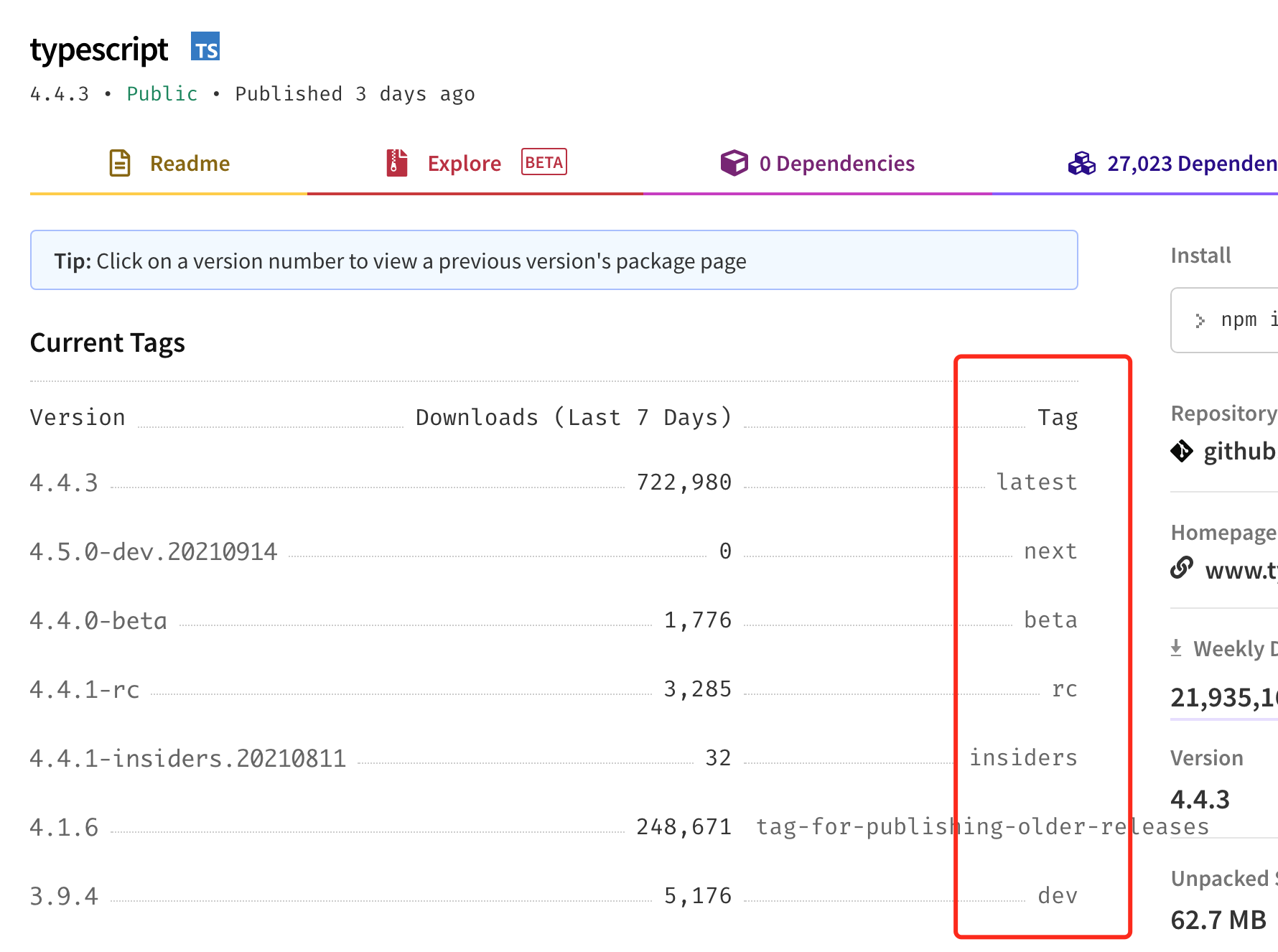Click the TypeScript TS badge icon
The image size is (1278, 952).
pos(205,47)
